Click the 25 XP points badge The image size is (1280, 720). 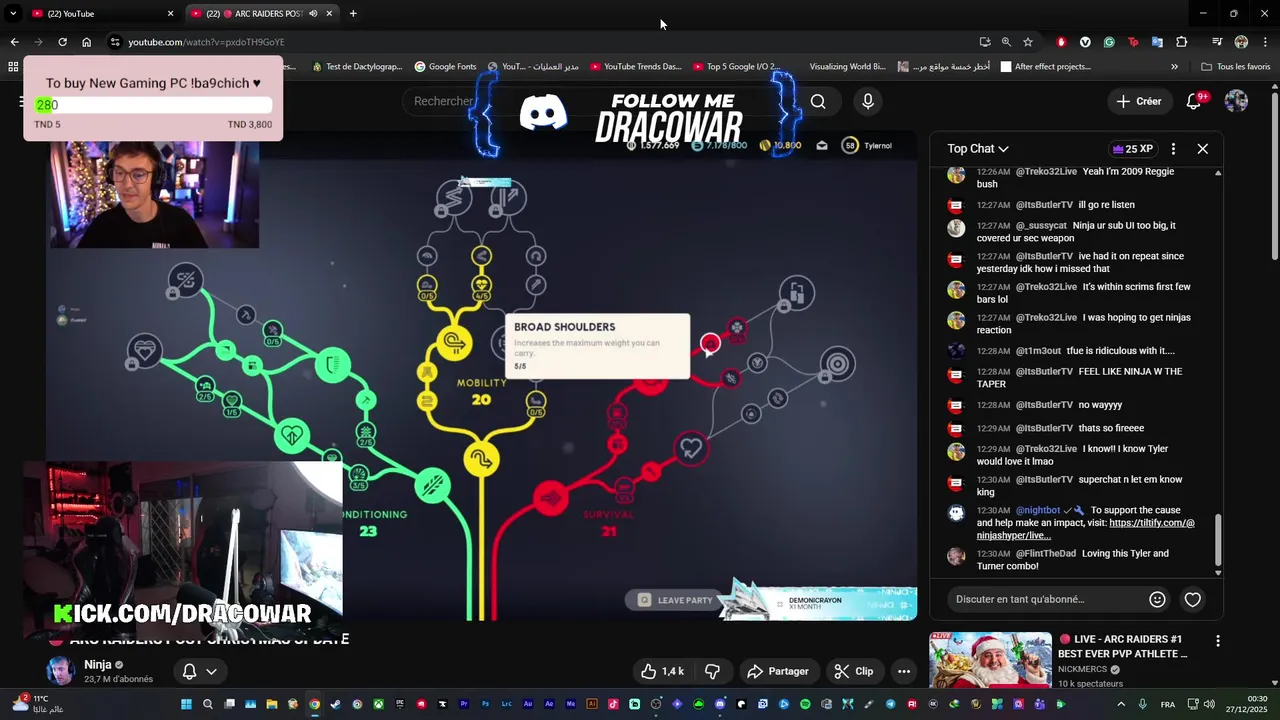(x=1132, y=148)
